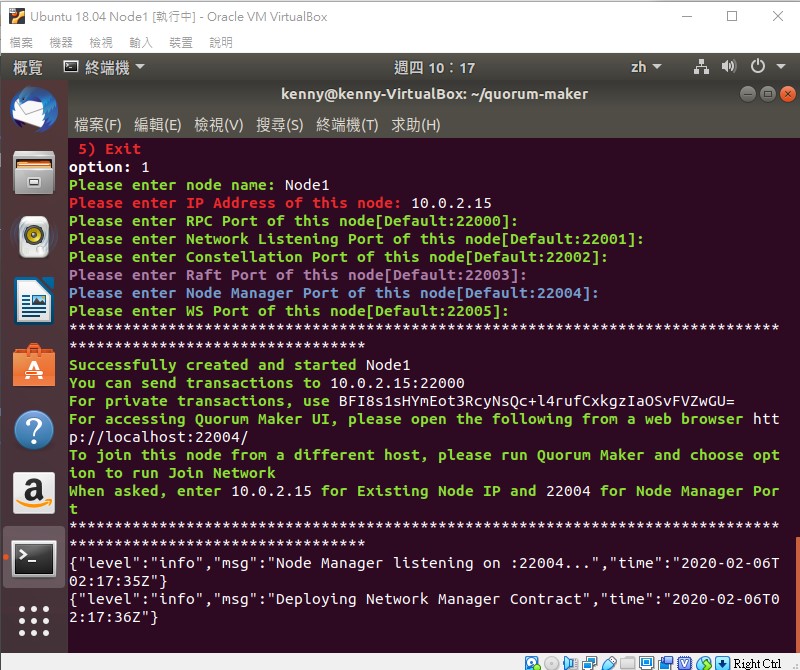Open the terminal 編輯(E) menu
This screenshot has height=670, width=800.
157,125
